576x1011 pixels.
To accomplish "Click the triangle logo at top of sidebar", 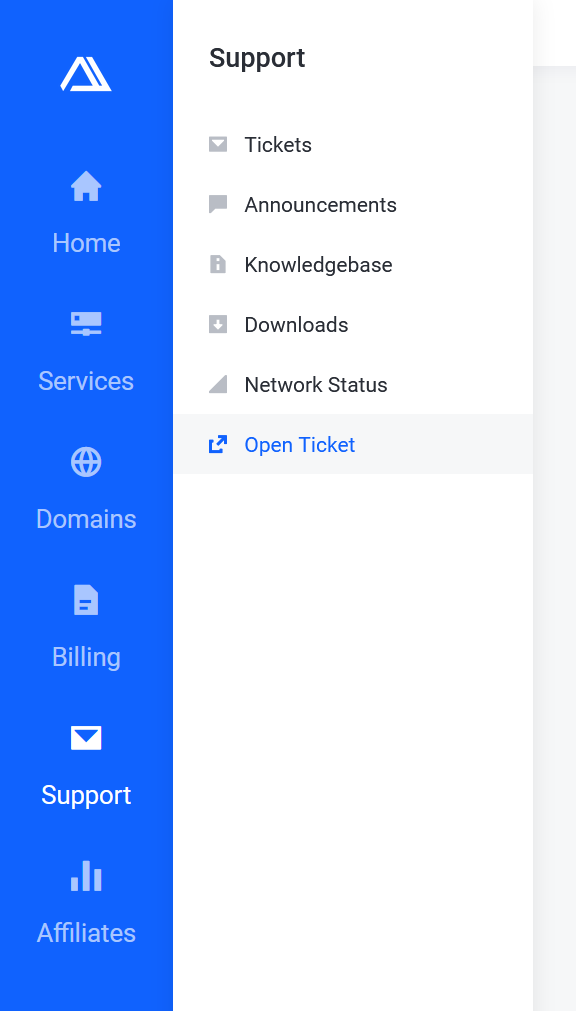I will coord(86,74).
